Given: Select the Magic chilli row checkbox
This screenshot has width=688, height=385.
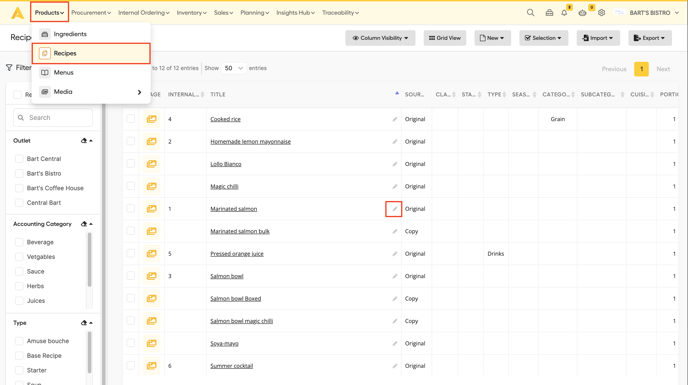Looking at the screenshot, I should [131, 186].
